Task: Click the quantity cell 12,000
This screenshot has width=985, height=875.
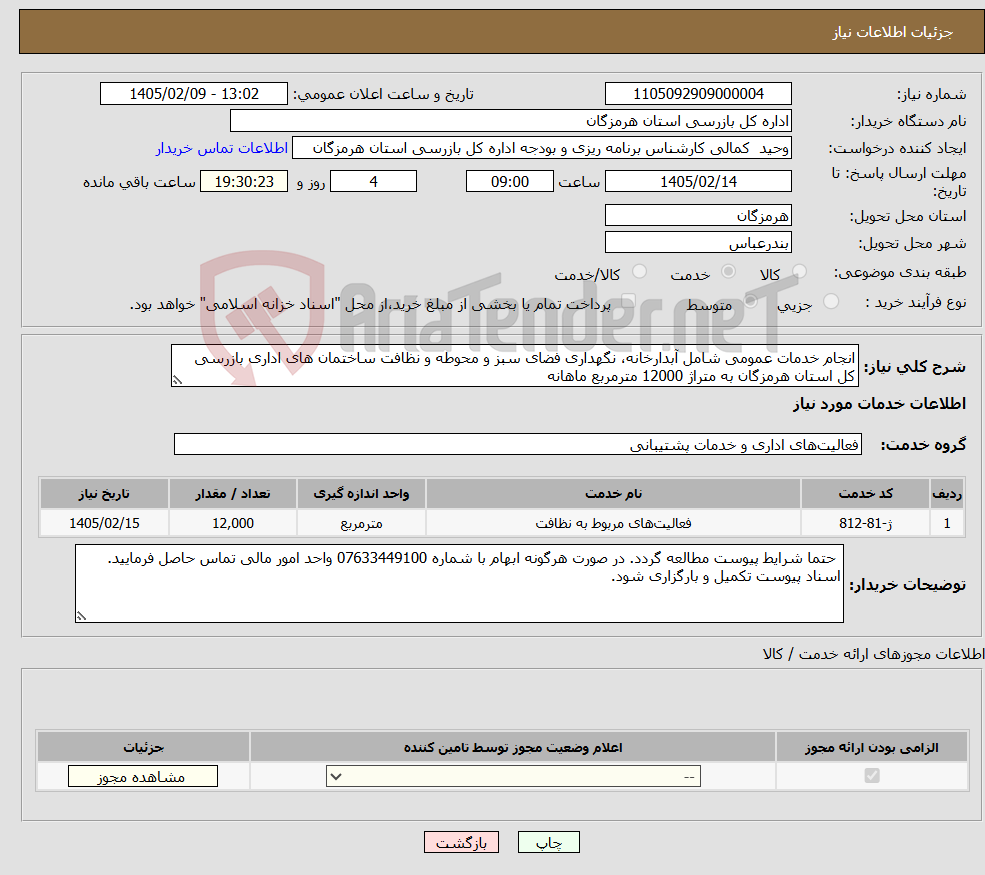Action: [232, 523]
